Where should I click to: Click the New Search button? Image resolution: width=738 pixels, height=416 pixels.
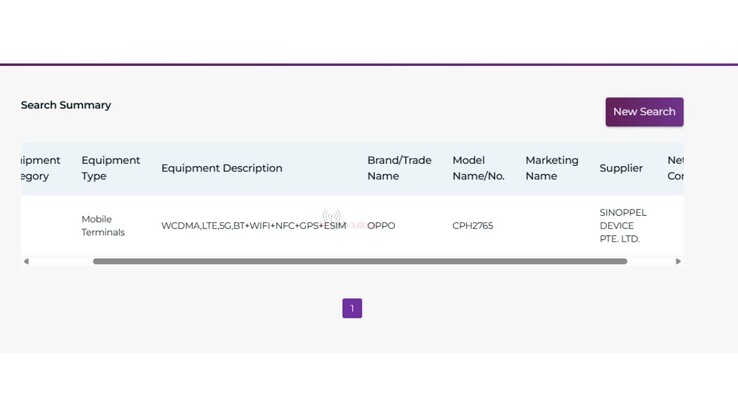(644, 112)
